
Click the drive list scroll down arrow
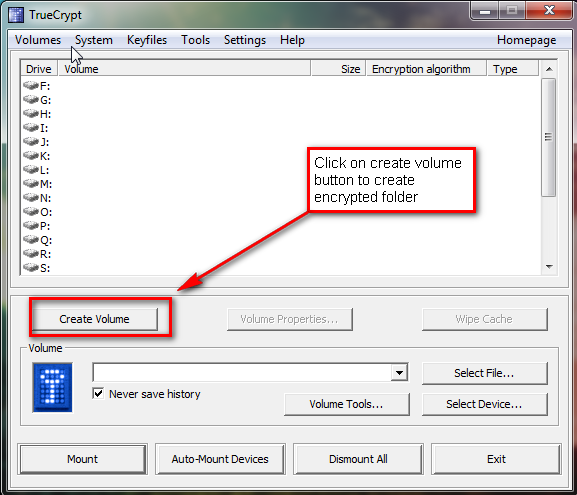point(549,267)
